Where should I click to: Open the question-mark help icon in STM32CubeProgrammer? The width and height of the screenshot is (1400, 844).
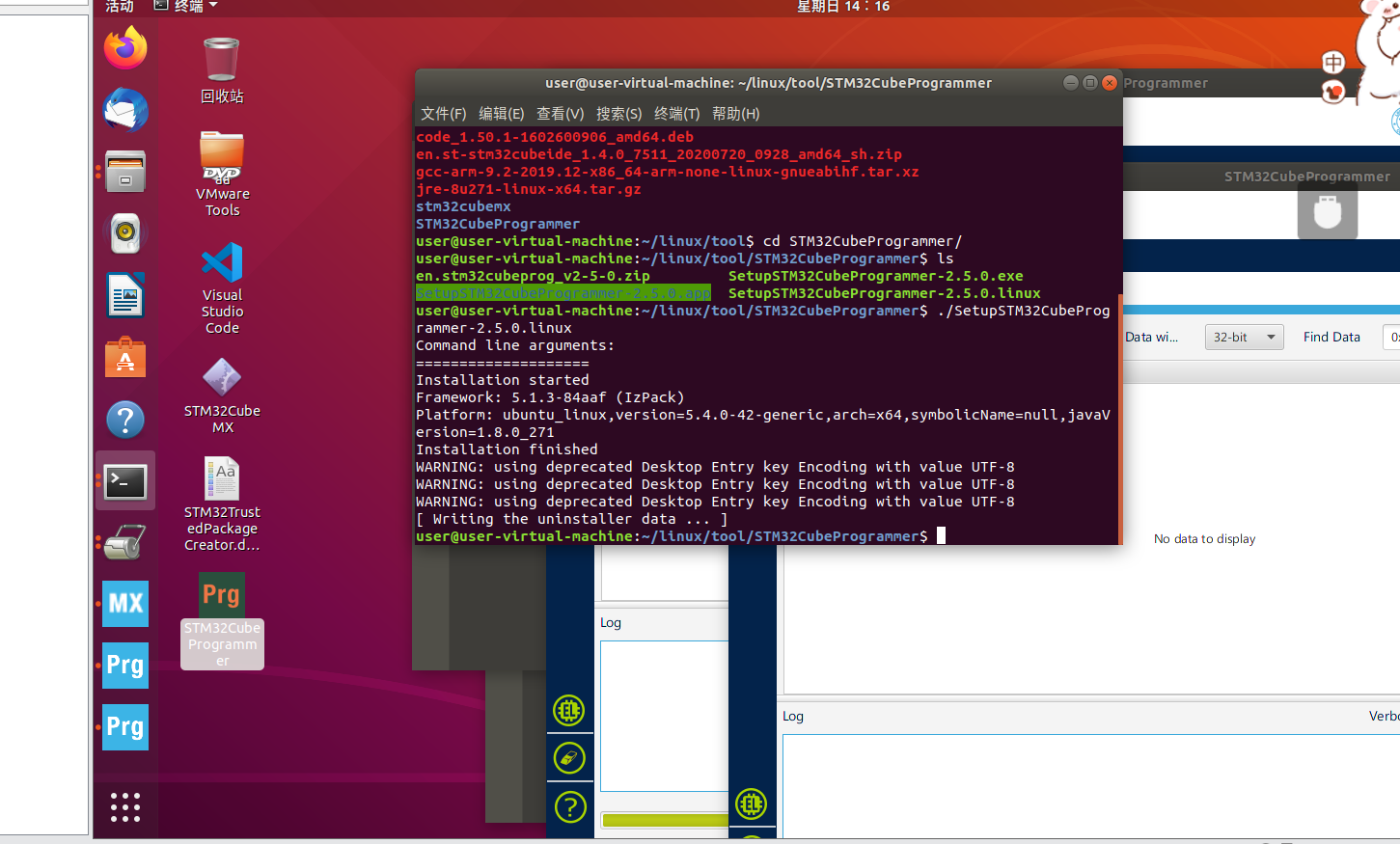(x=570, y=806)
